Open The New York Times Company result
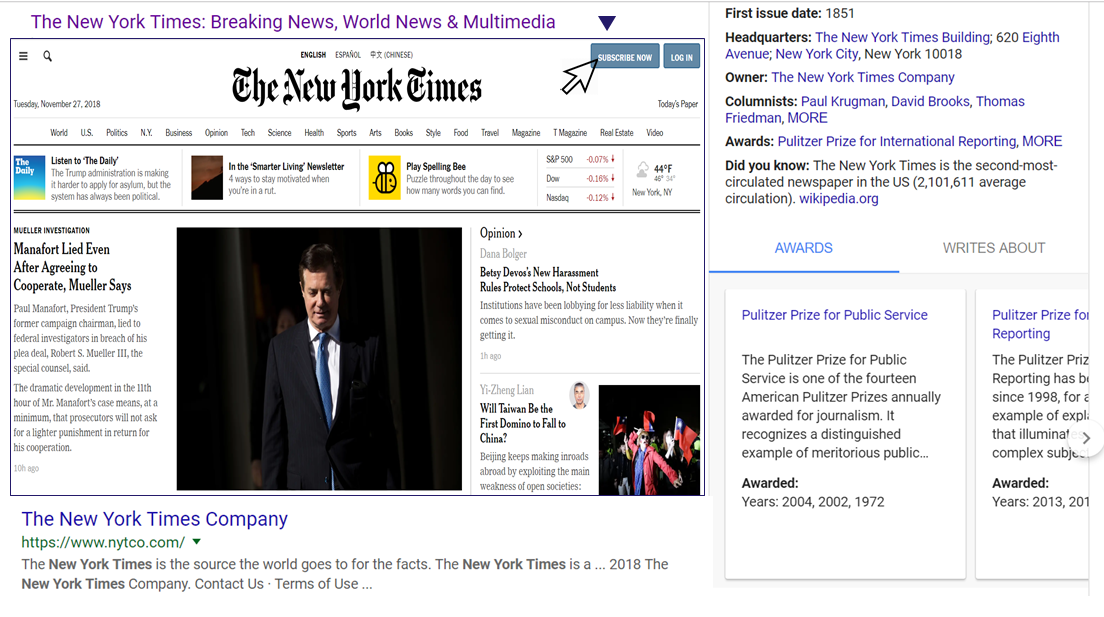 [x=154, y=519]
